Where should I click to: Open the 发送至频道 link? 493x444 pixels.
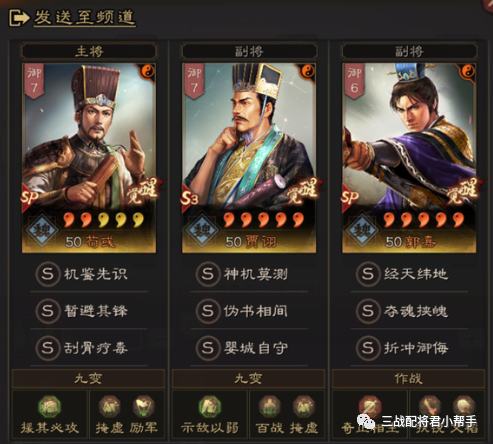[x=85, y=18]
